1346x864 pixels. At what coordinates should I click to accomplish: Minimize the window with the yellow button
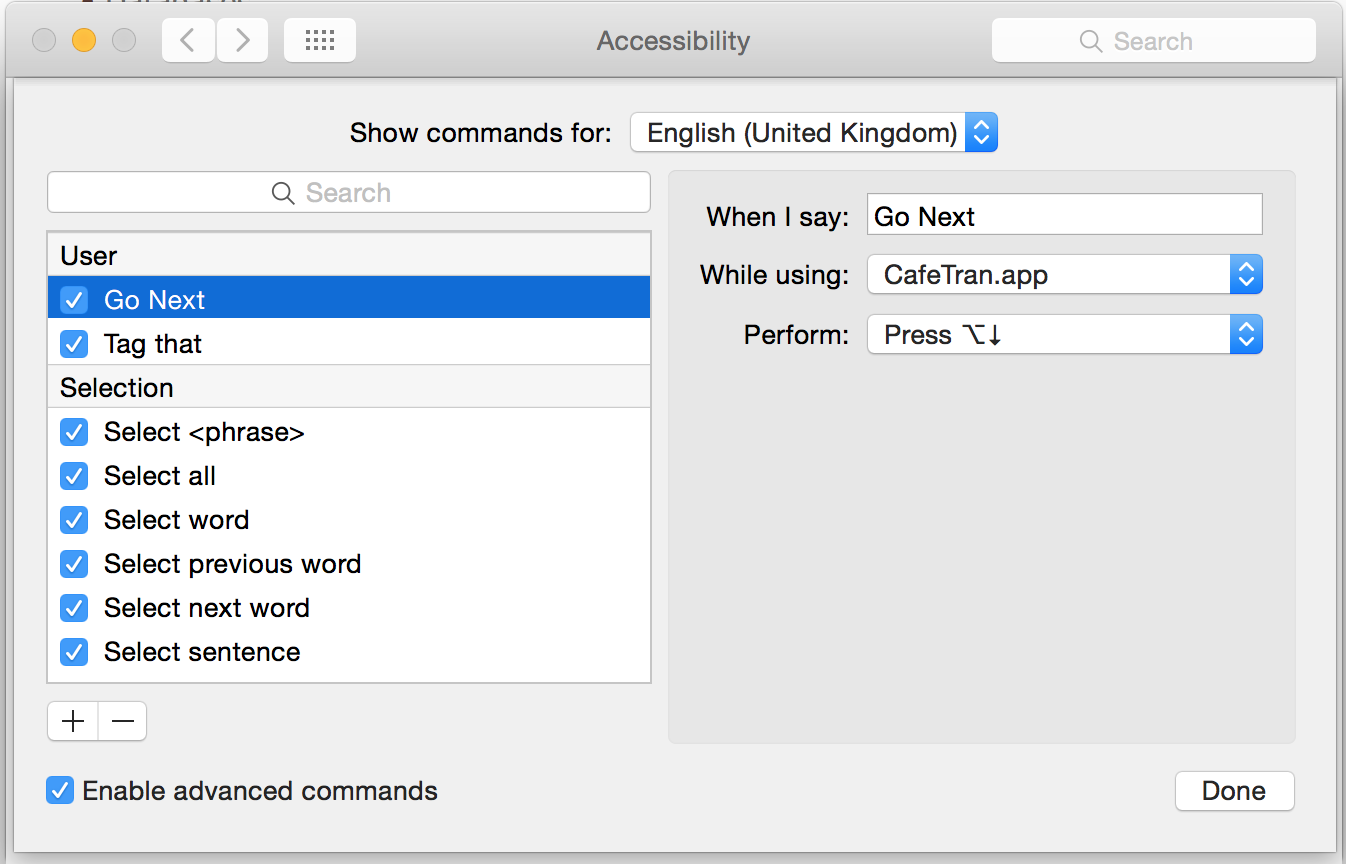84,41
